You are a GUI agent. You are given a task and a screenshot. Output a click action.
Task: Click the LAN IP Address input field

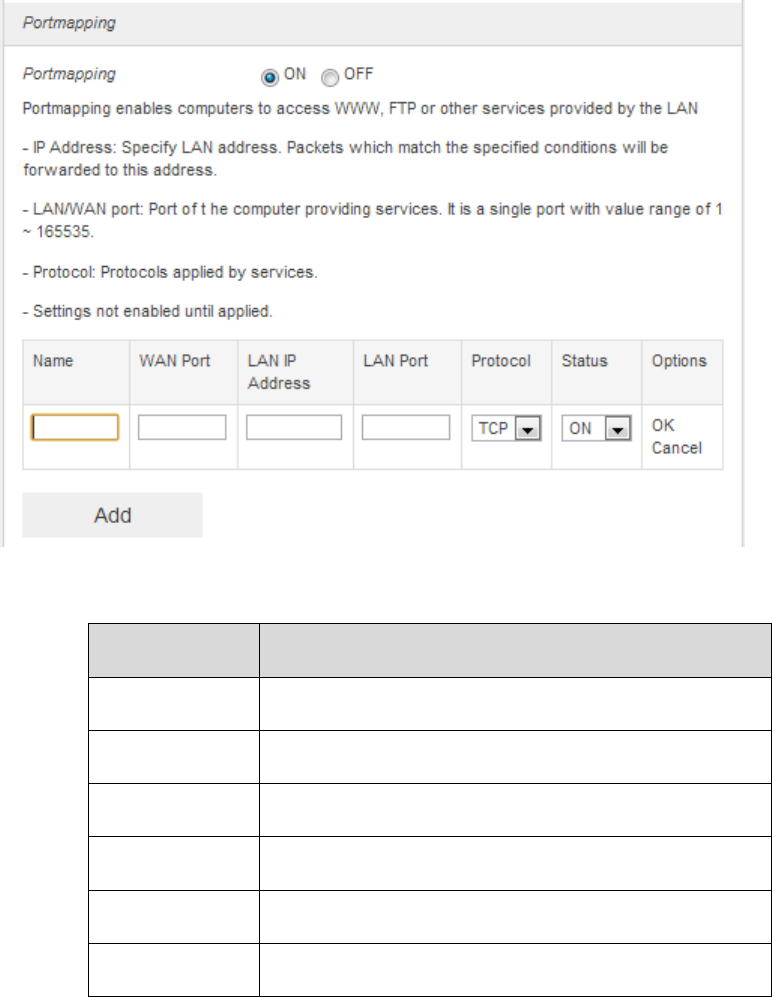[x=294, y=427]
